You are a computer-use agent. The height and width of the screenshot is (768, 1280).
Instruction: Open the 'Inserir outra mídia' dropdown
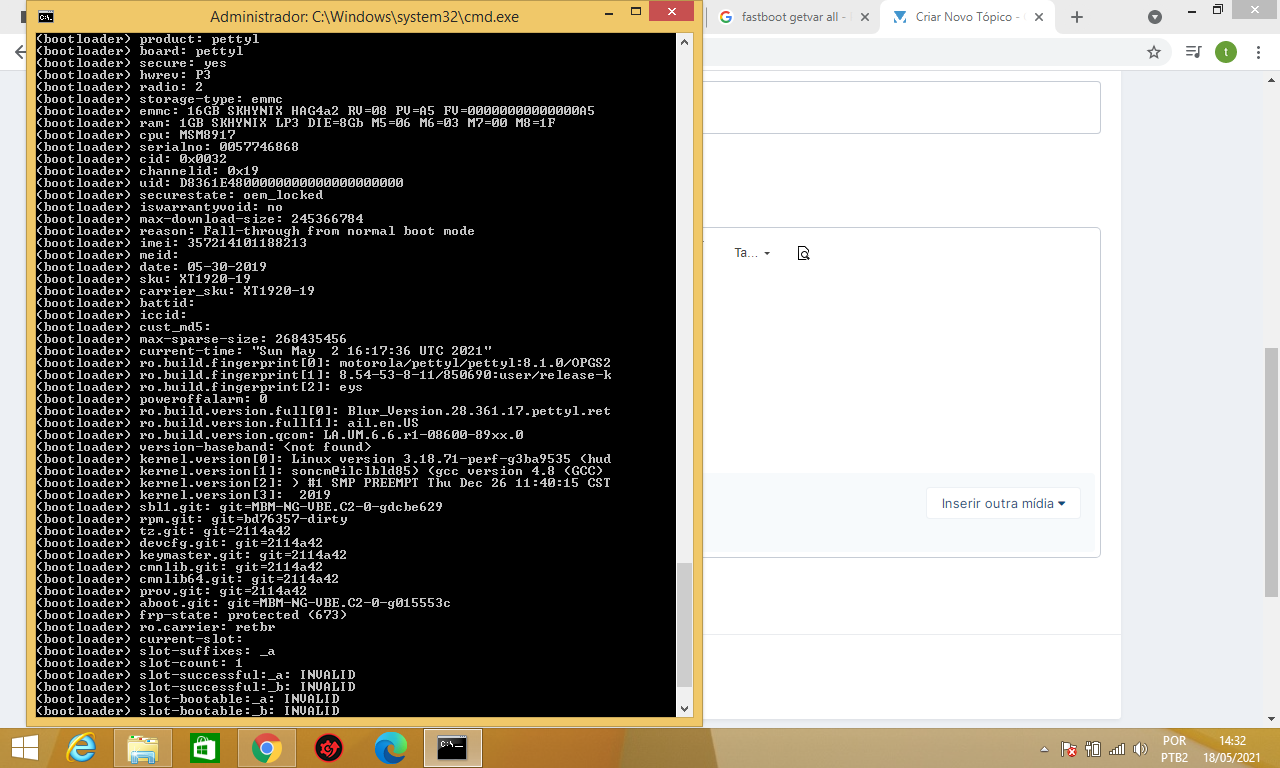1003,503
